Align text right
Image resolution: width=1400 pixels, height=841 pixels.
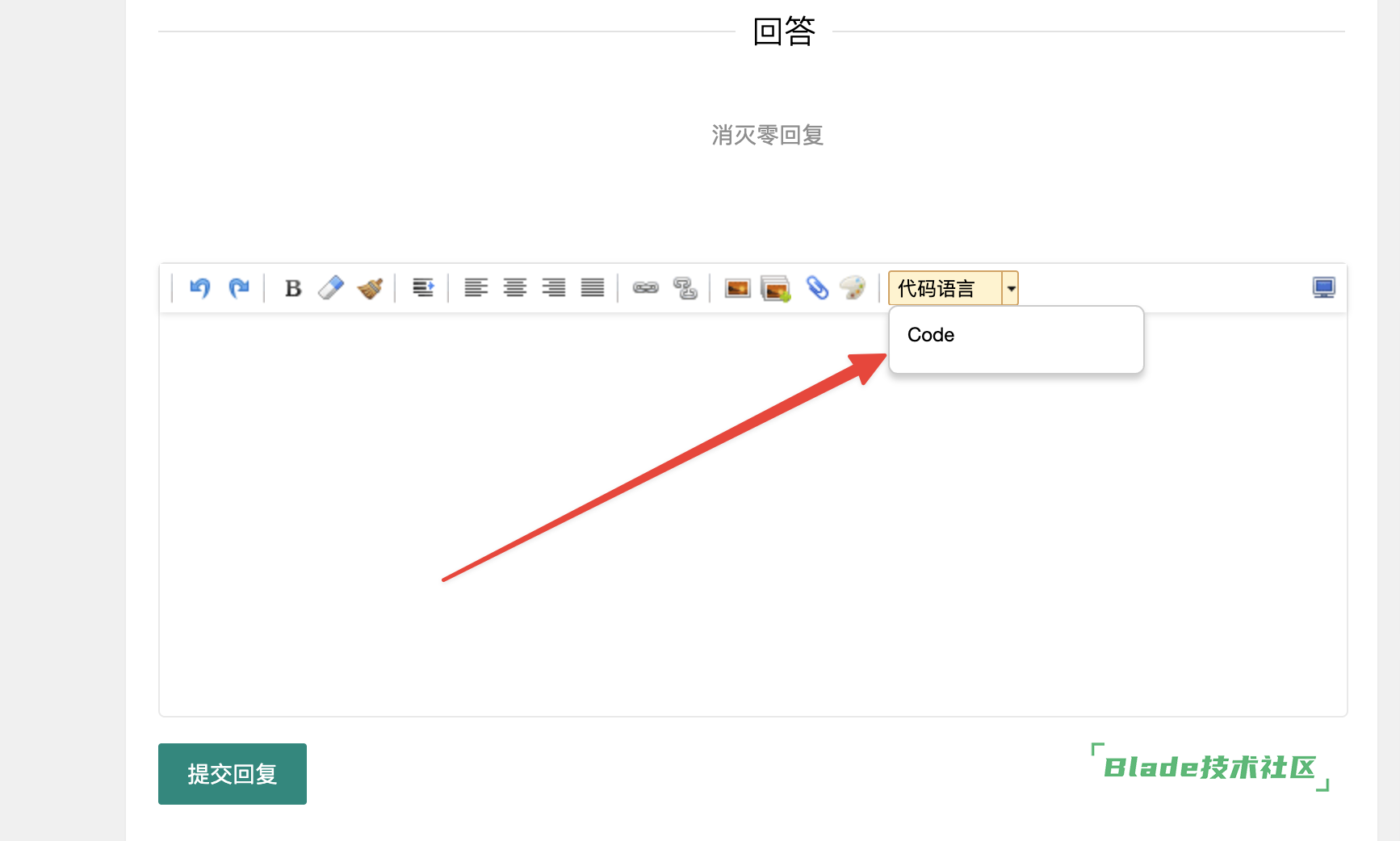coord(554,287)
